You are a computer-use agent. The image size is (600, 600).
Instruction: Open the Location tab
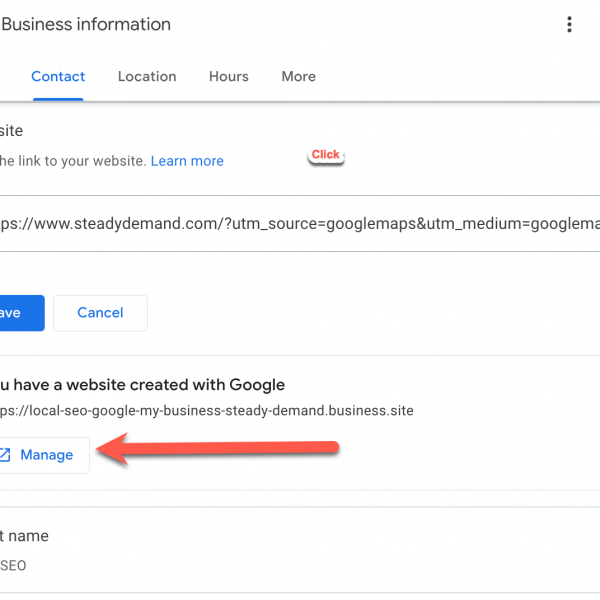[147, 76]
